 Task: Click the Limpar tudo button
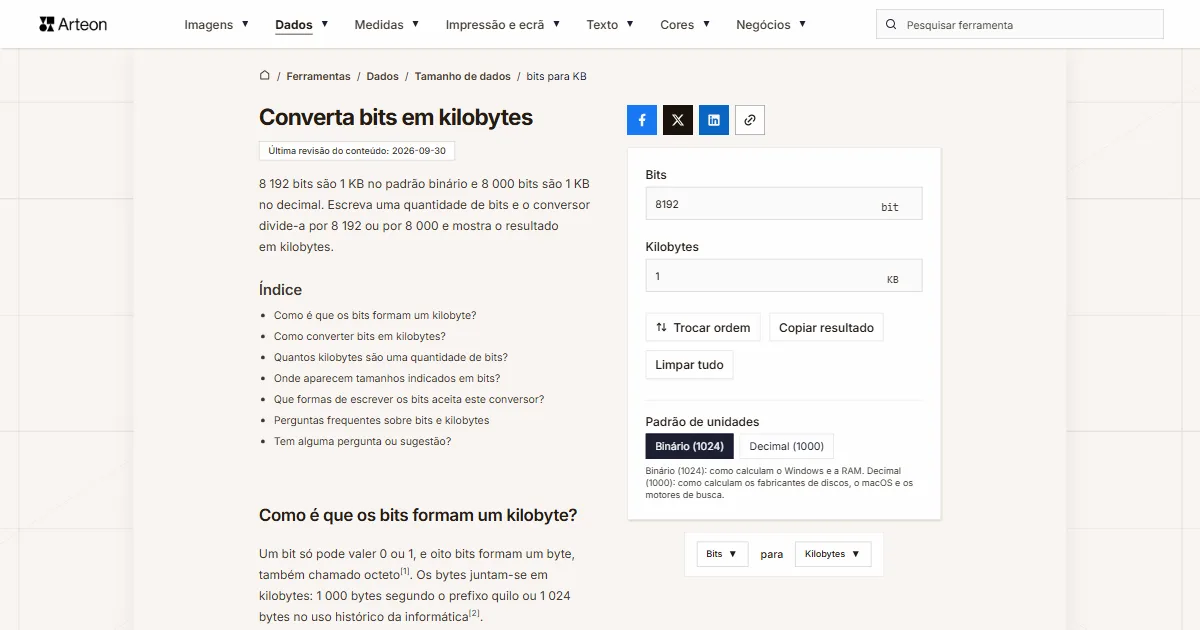tap(689, 365)
